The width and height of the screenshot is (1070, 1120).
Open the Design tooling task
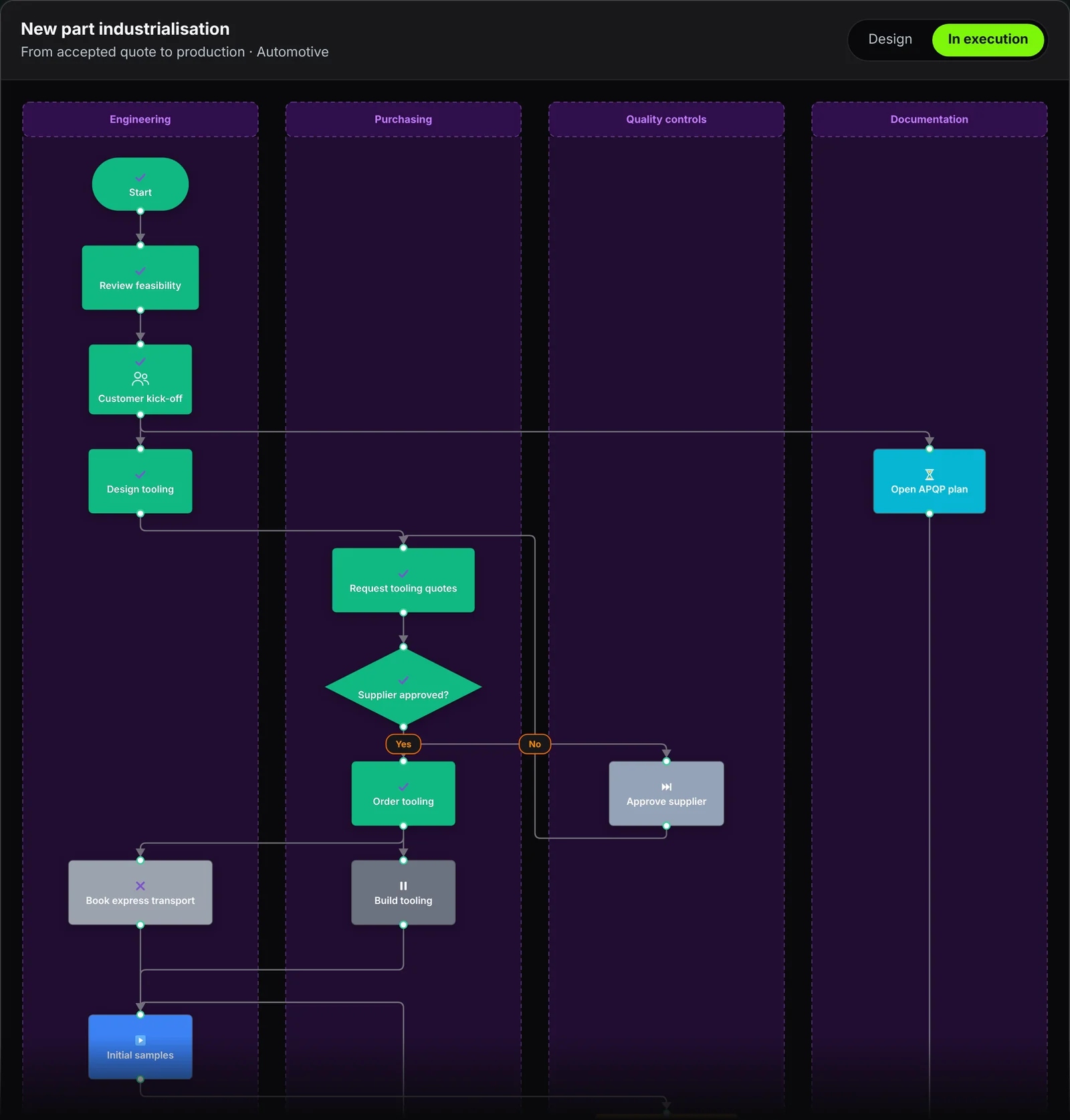140,481
